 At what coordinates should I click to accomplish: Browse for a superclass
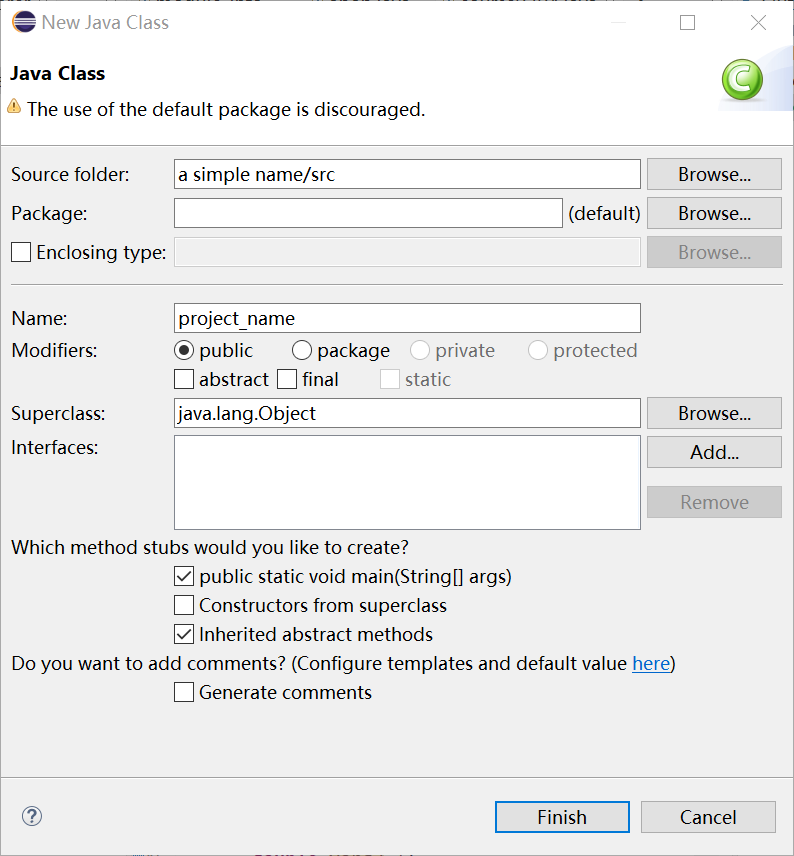point(714,413)
